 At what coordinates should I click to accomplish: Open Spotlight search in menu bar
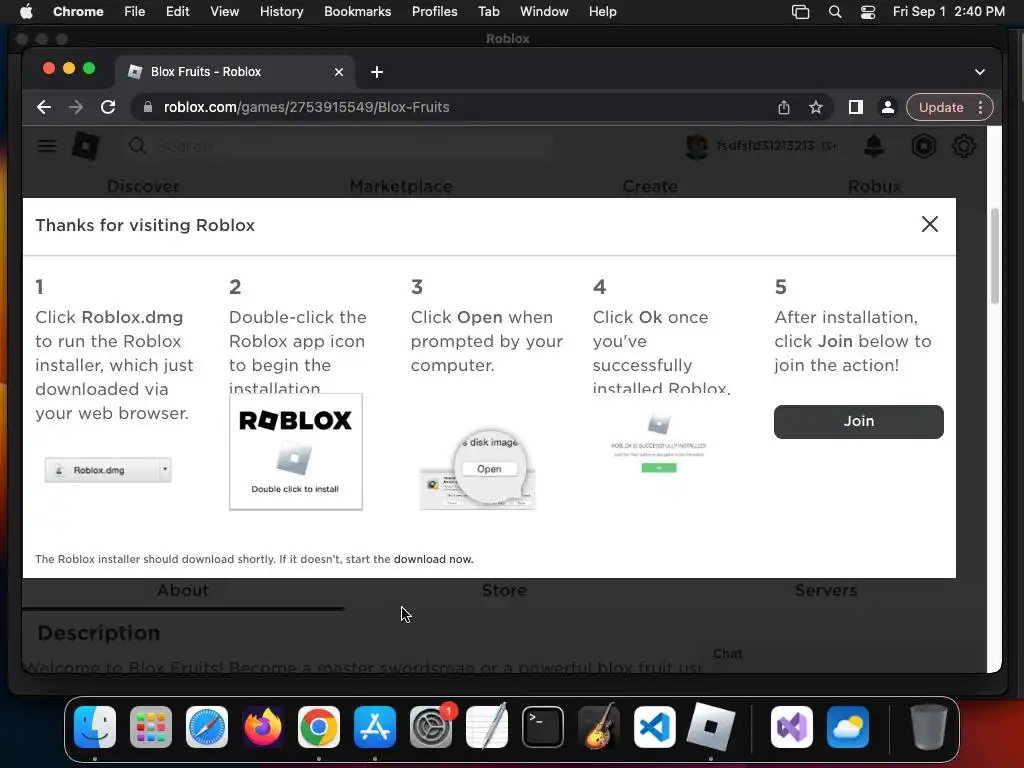pyautogui.click(x=835, y=11)
